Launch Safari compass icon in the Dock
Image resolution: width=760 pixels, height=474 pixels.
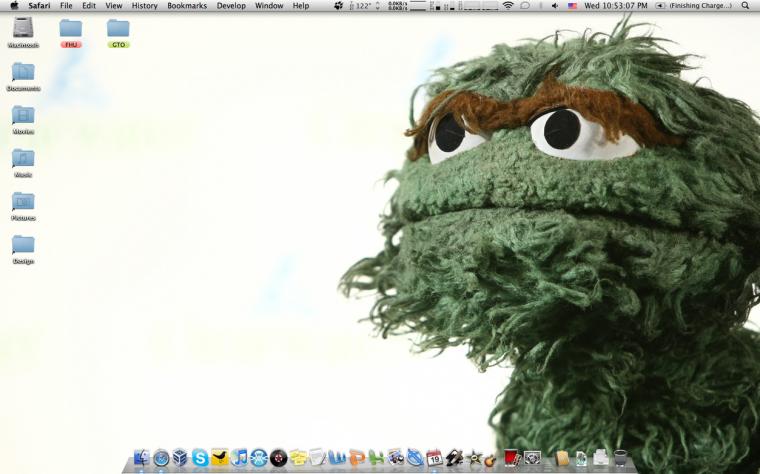[x=161, y=458]
